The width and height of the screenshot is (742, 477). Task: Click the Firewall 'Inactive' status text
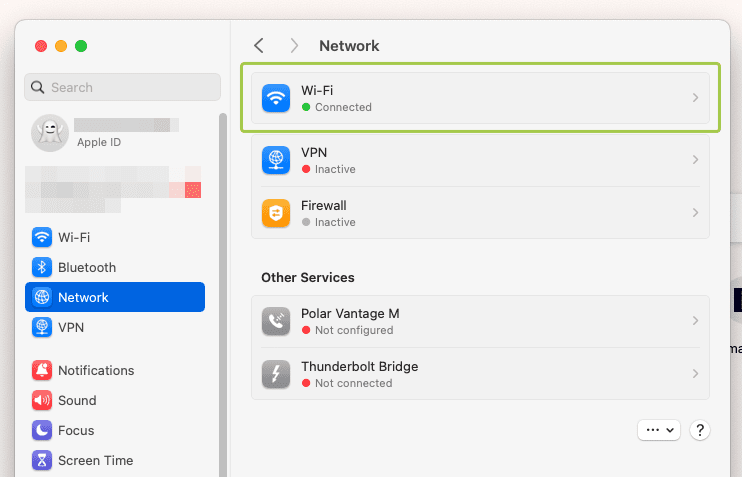(335, 222)
